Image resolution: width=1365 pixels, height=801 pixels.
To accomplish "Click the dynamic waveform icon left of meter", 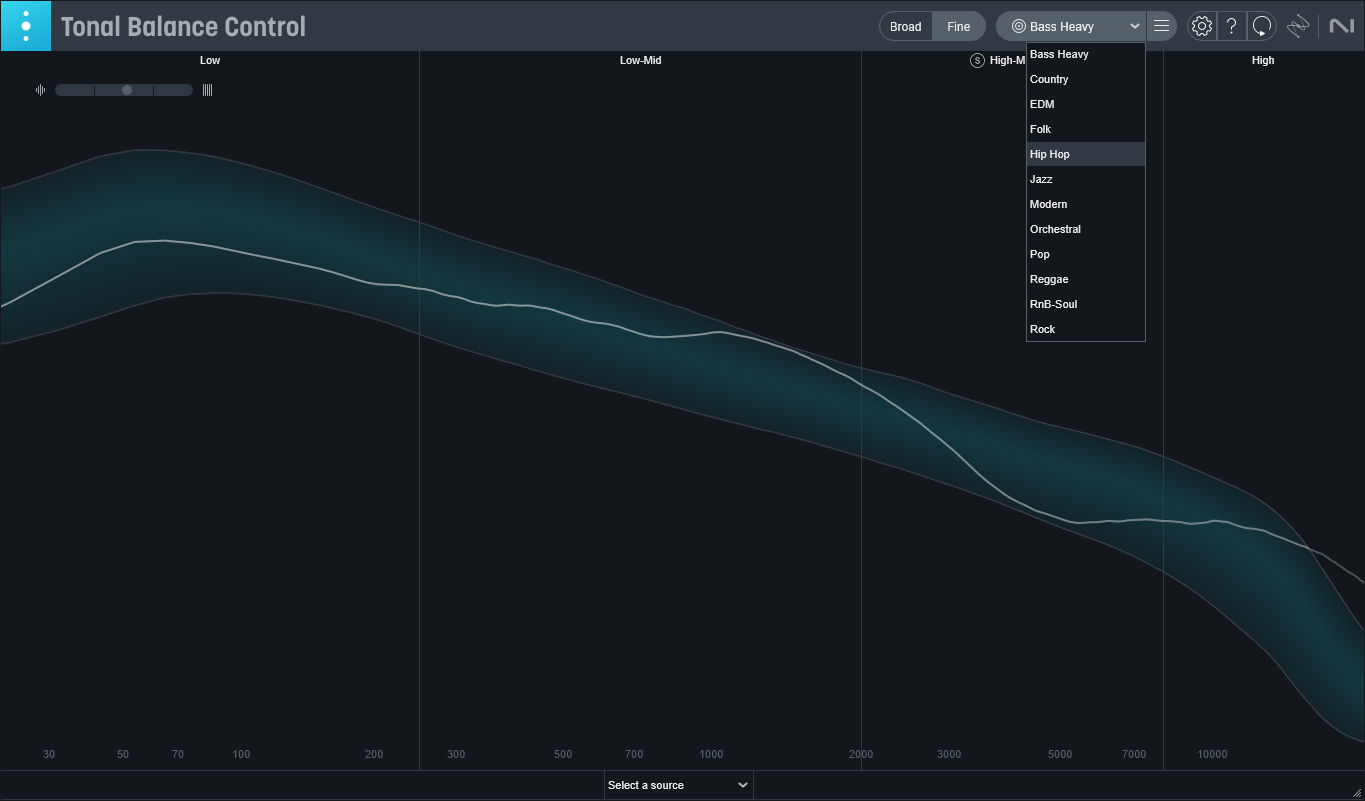I will 40,90.
